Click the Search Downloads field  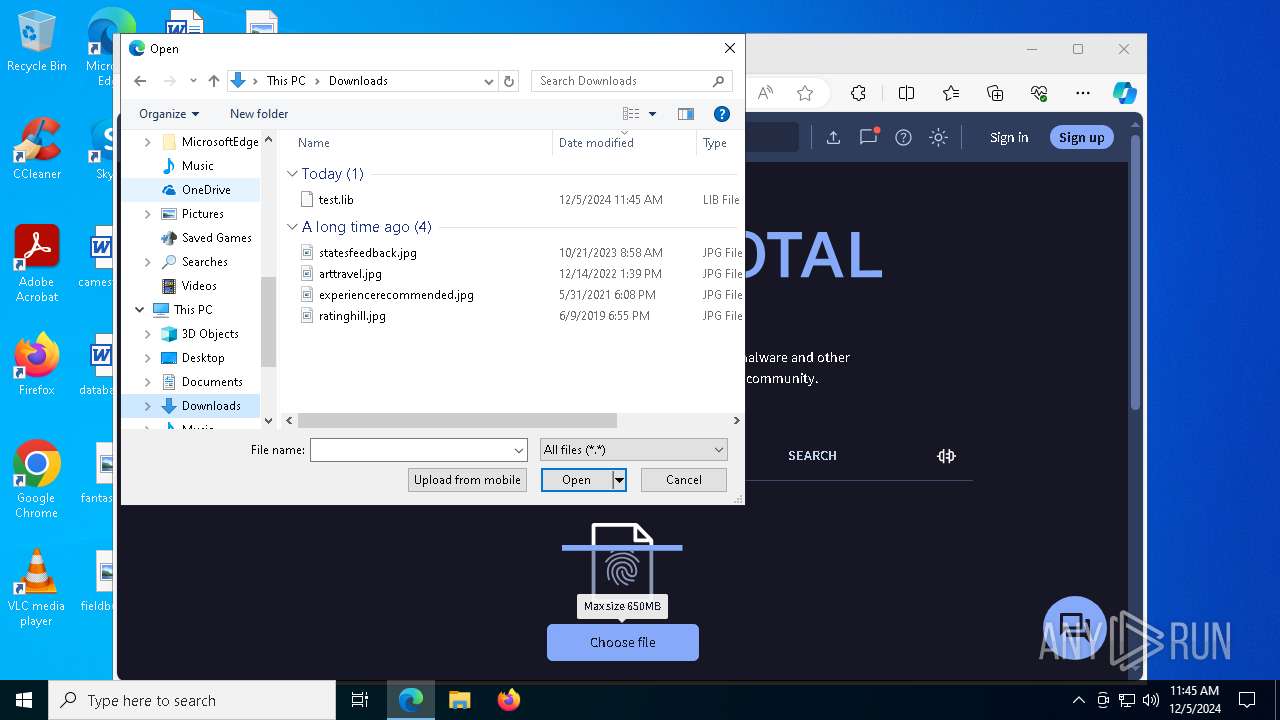[x=622, y=81]
